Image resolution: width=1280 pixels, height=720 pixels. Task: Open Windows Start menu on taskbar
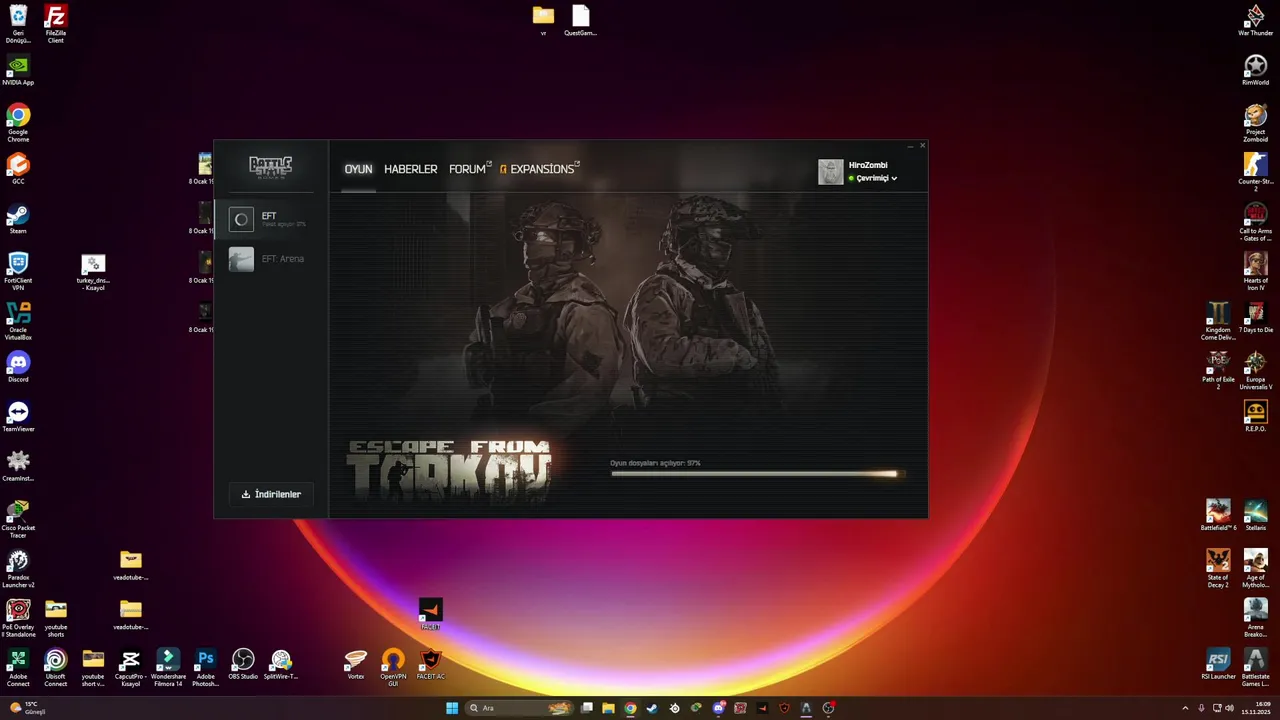[x=452, y=708]
